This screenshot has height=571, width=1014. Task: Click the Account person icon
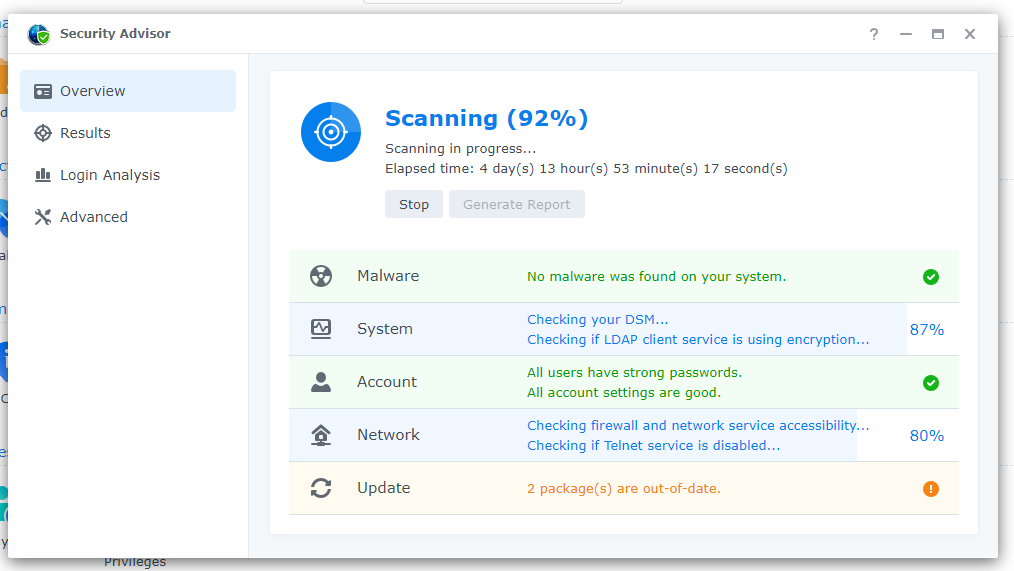(321, 382)
